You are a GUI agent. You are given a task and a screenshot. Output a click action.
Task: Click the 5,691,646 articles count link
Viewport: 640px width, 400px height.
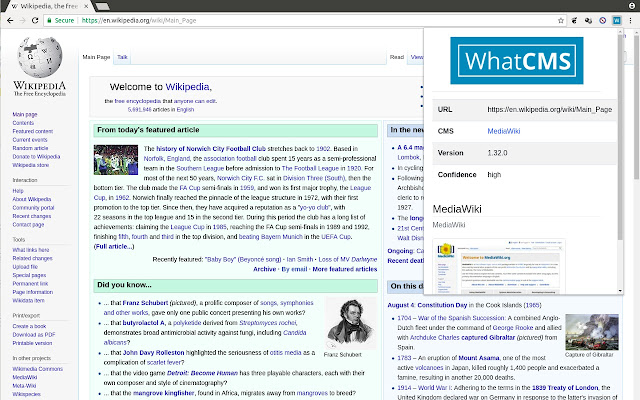140,110
